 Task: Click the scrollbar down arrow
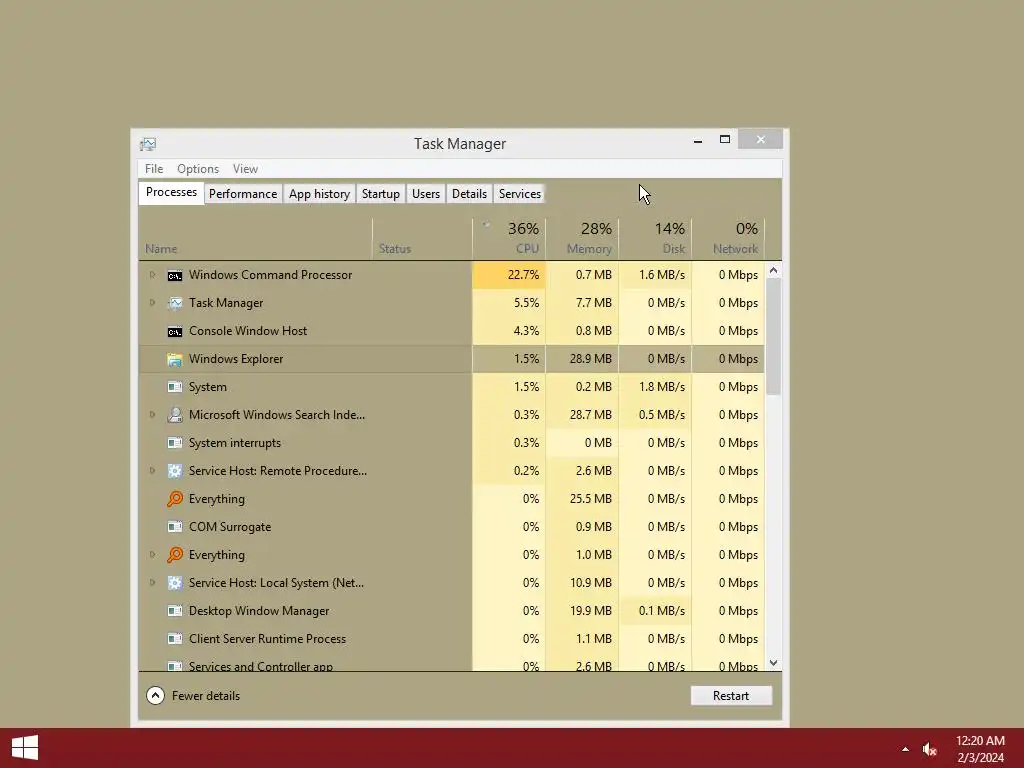pos(773,663)
